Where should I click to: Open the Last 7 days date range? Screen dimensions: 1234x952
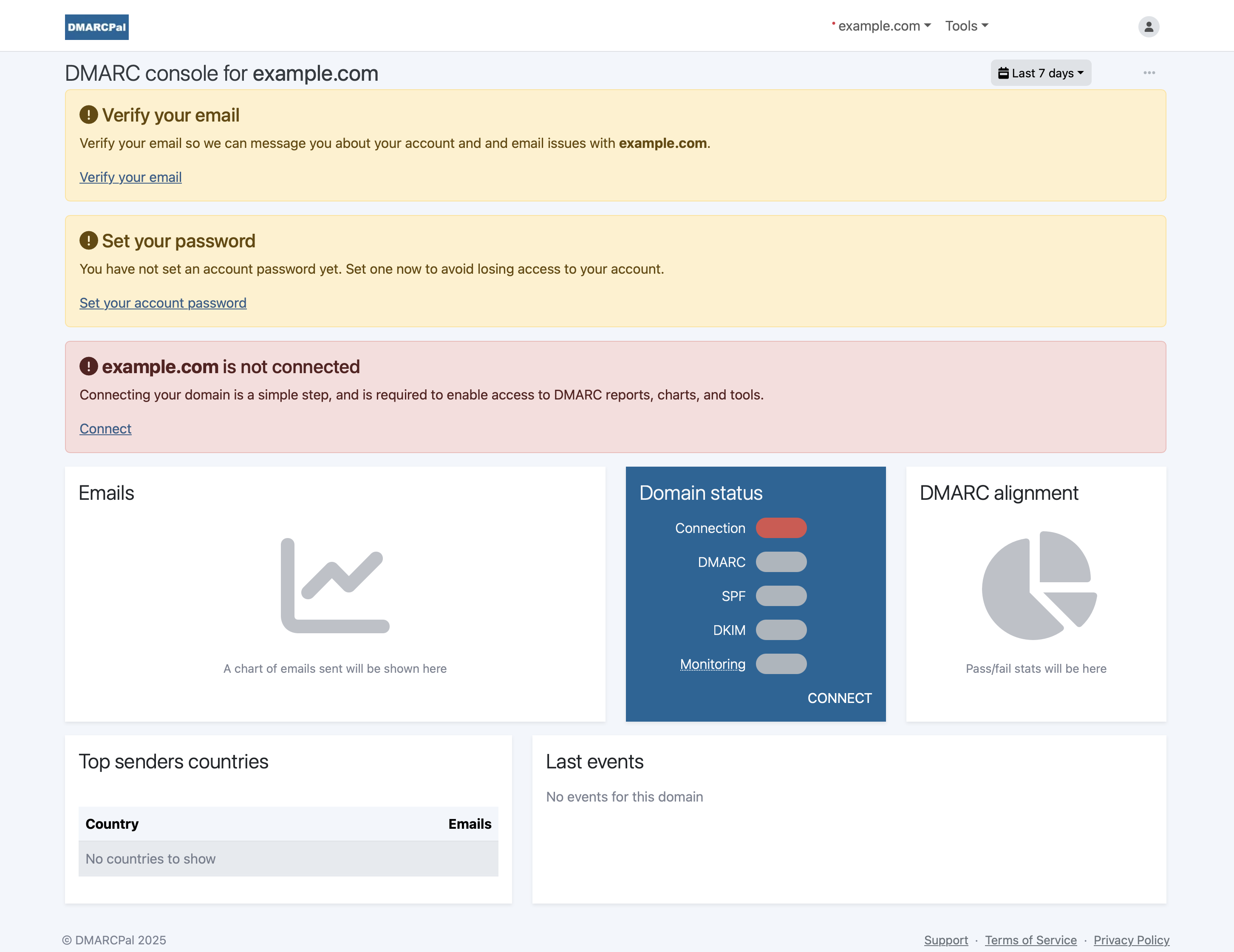pyautogui.click(x=1040, y=73)
